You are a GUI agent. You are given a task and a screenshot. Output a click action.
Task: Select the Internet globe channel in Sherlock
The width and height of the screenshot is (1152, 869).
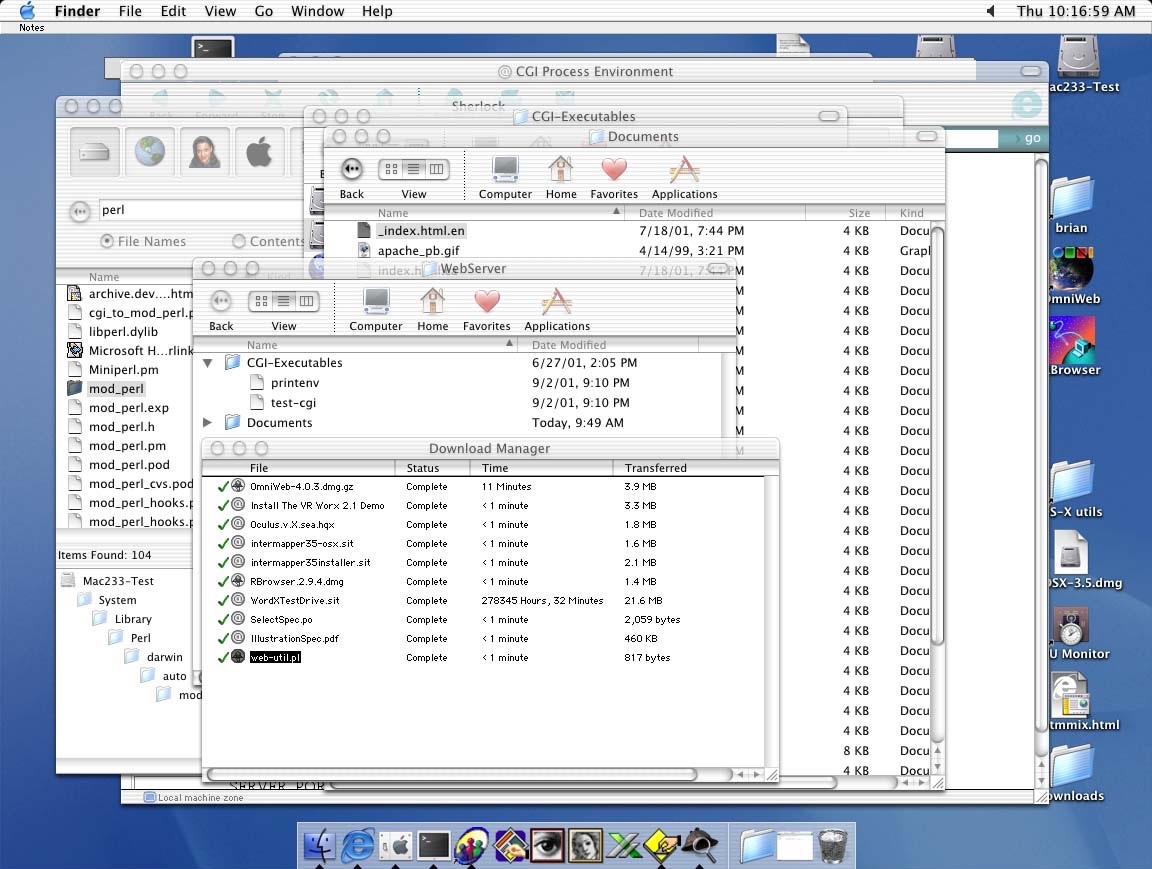pos(150,153)
